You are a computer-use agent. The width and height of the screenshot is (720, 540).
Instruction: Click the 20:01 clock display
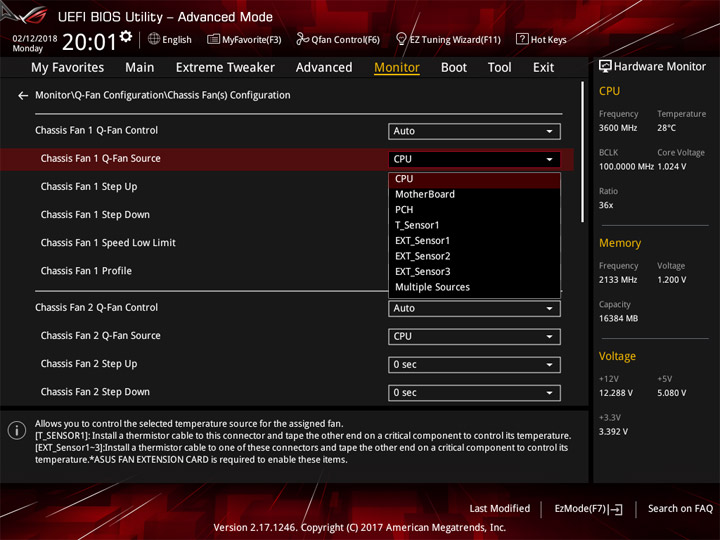(89, 42)
